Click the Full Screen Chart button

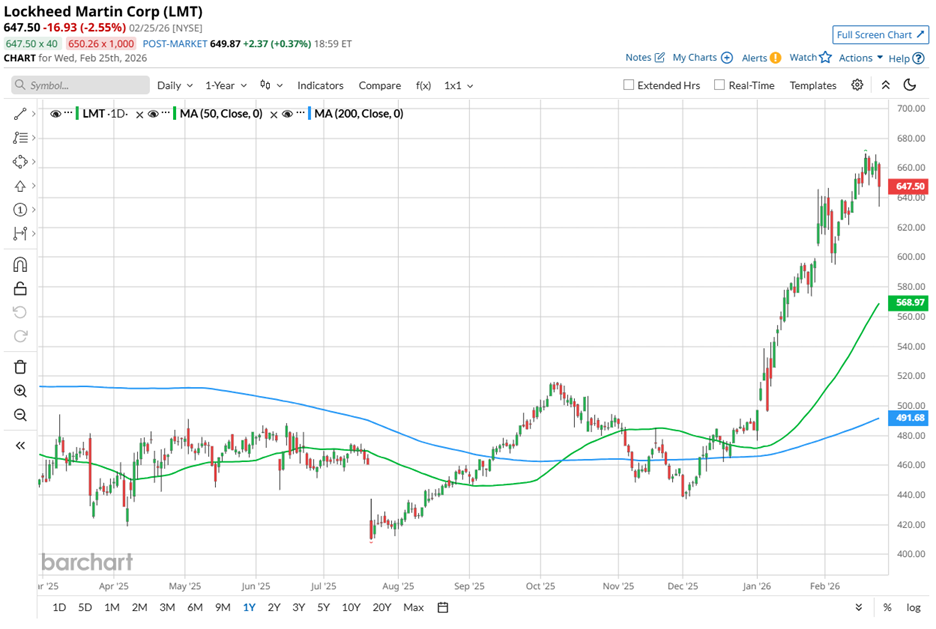[880, 35]
